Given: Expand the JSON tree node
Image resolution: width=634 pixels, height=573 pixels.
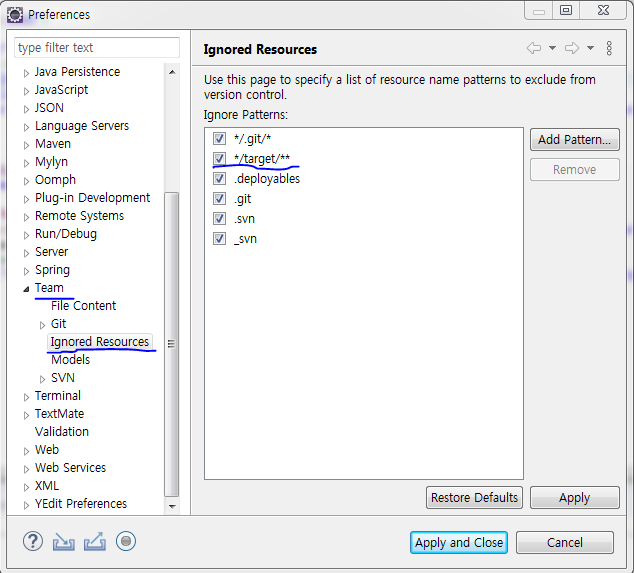Looking at the screenshot, I should point(26,109).
